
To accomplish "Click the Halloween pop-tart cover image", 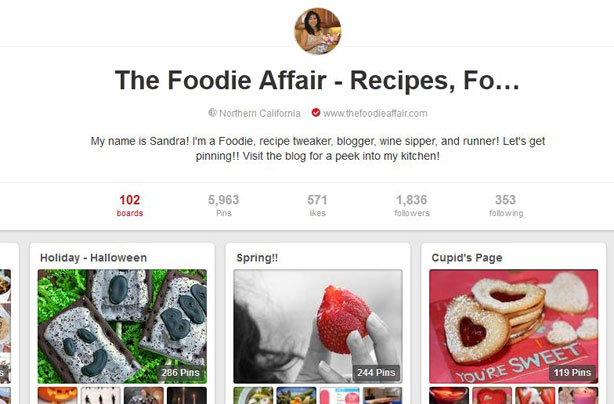I will [x=122, y=326].
